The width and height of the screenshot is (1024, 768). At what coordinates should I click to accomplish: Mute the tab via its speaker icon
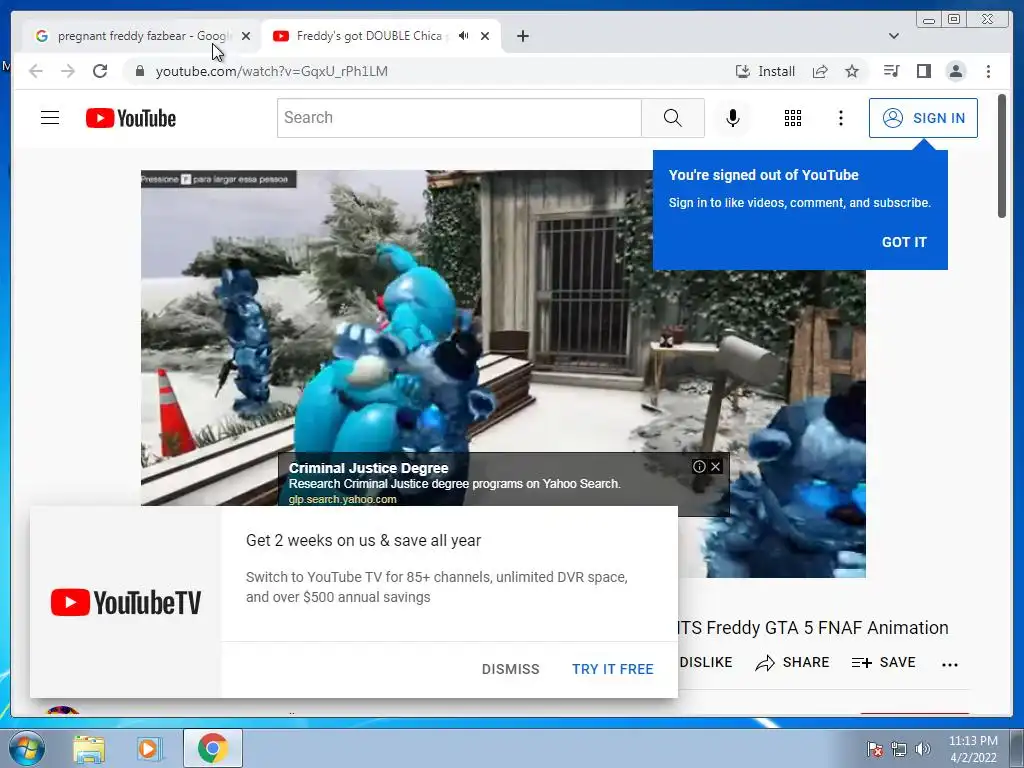coord(464,36)
